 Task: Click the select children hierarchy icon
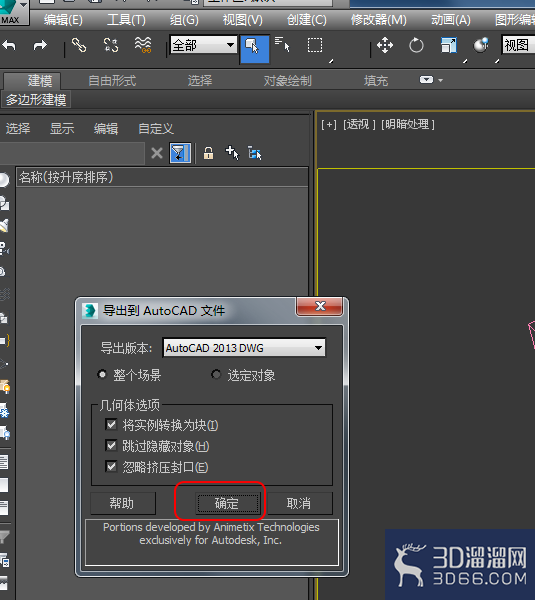click(x=255, y=153)
